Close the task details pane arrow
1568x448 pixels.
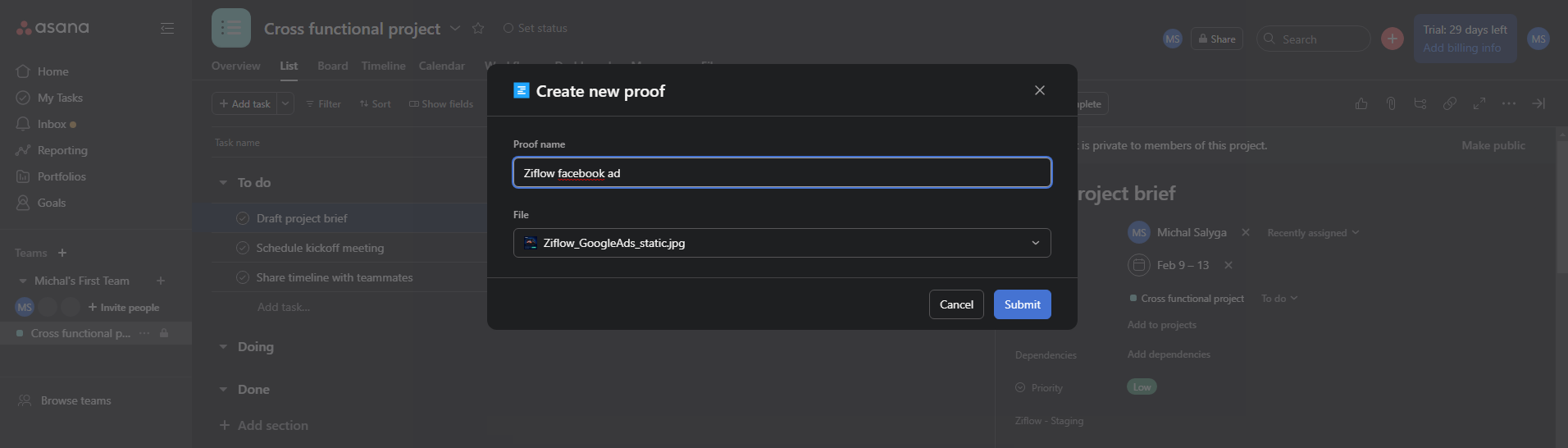[x=1538, y=103]
